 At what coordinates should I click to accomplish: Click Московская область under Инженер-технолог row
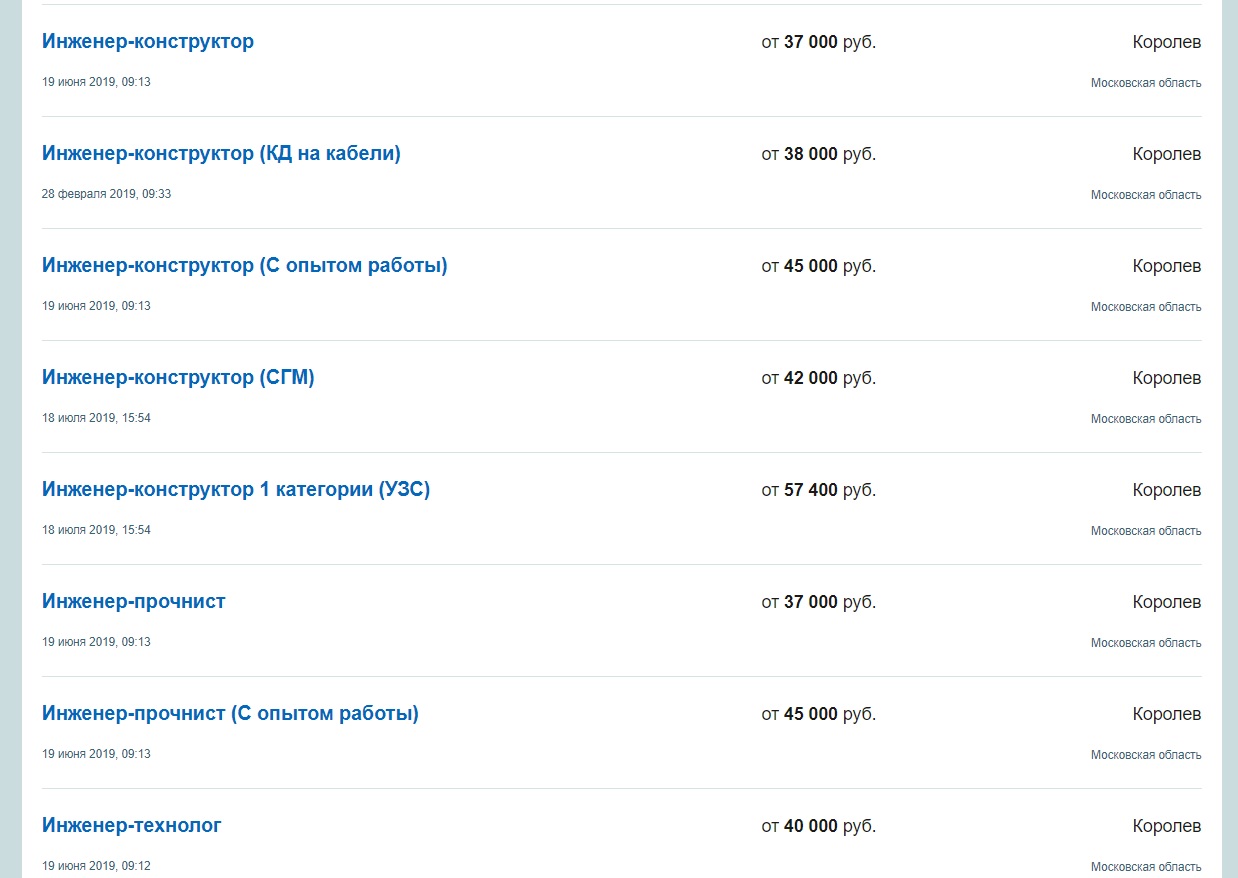pyautogui.click(x=1146, y=867)
